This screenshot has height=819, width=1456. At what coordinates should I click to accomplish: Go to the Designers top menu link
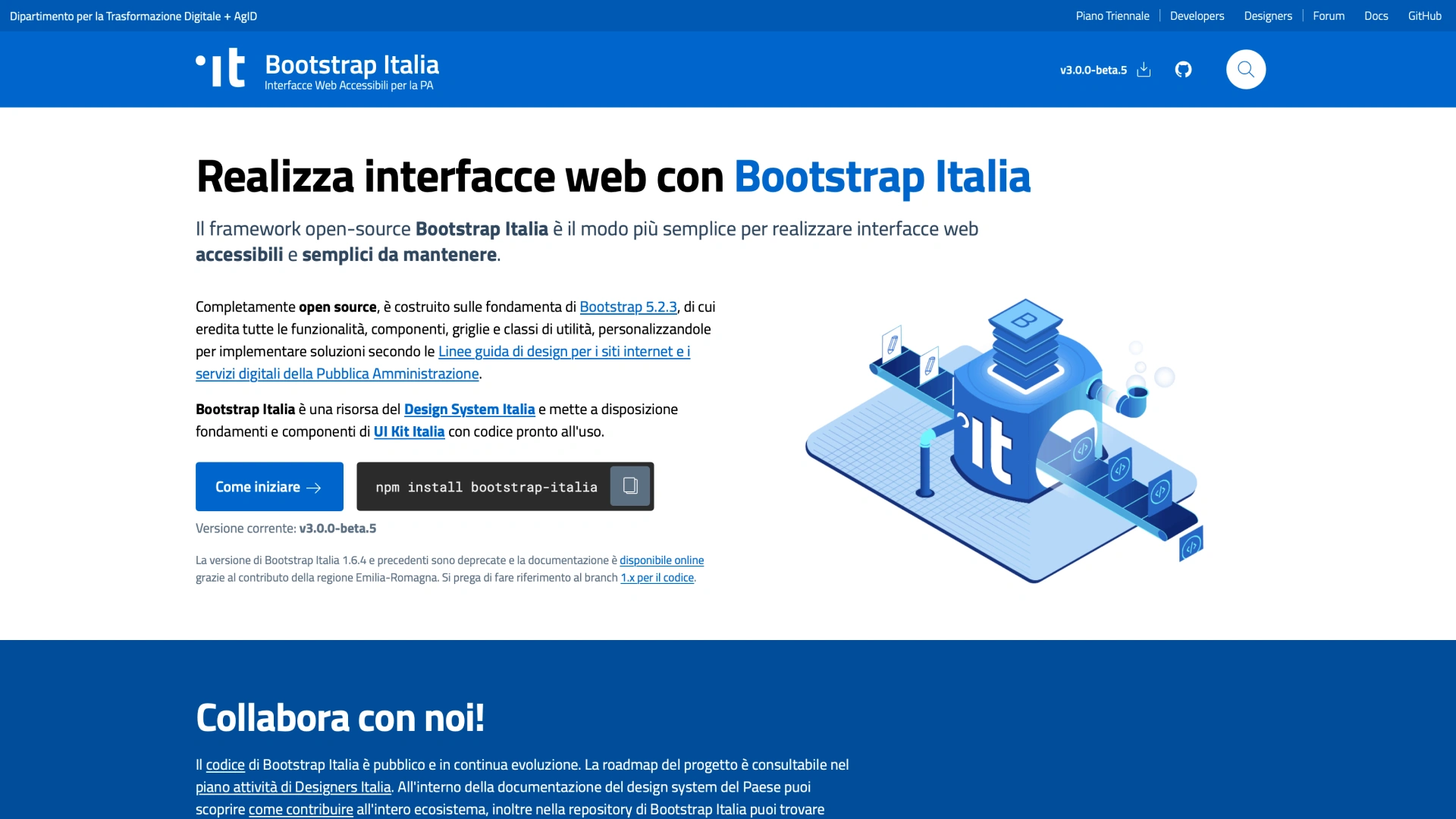(1268, 16)
